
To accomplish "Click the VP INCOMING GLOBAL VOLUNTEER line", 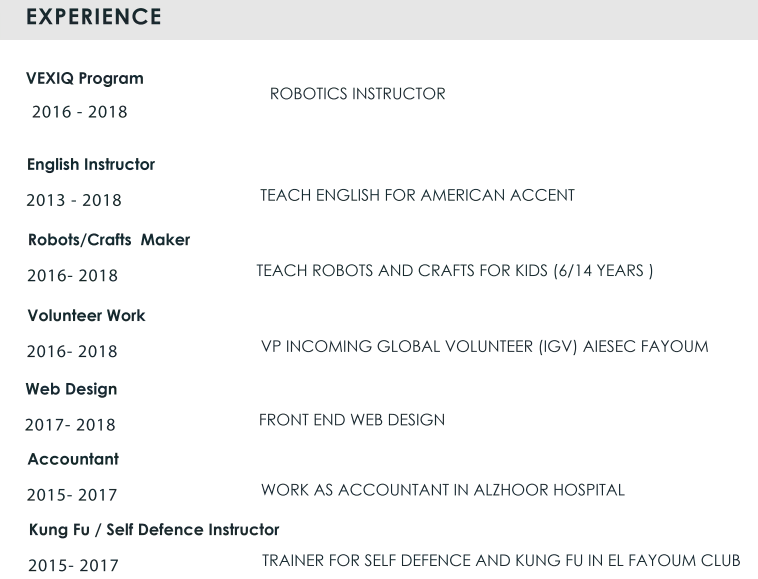I will [485, 347].
